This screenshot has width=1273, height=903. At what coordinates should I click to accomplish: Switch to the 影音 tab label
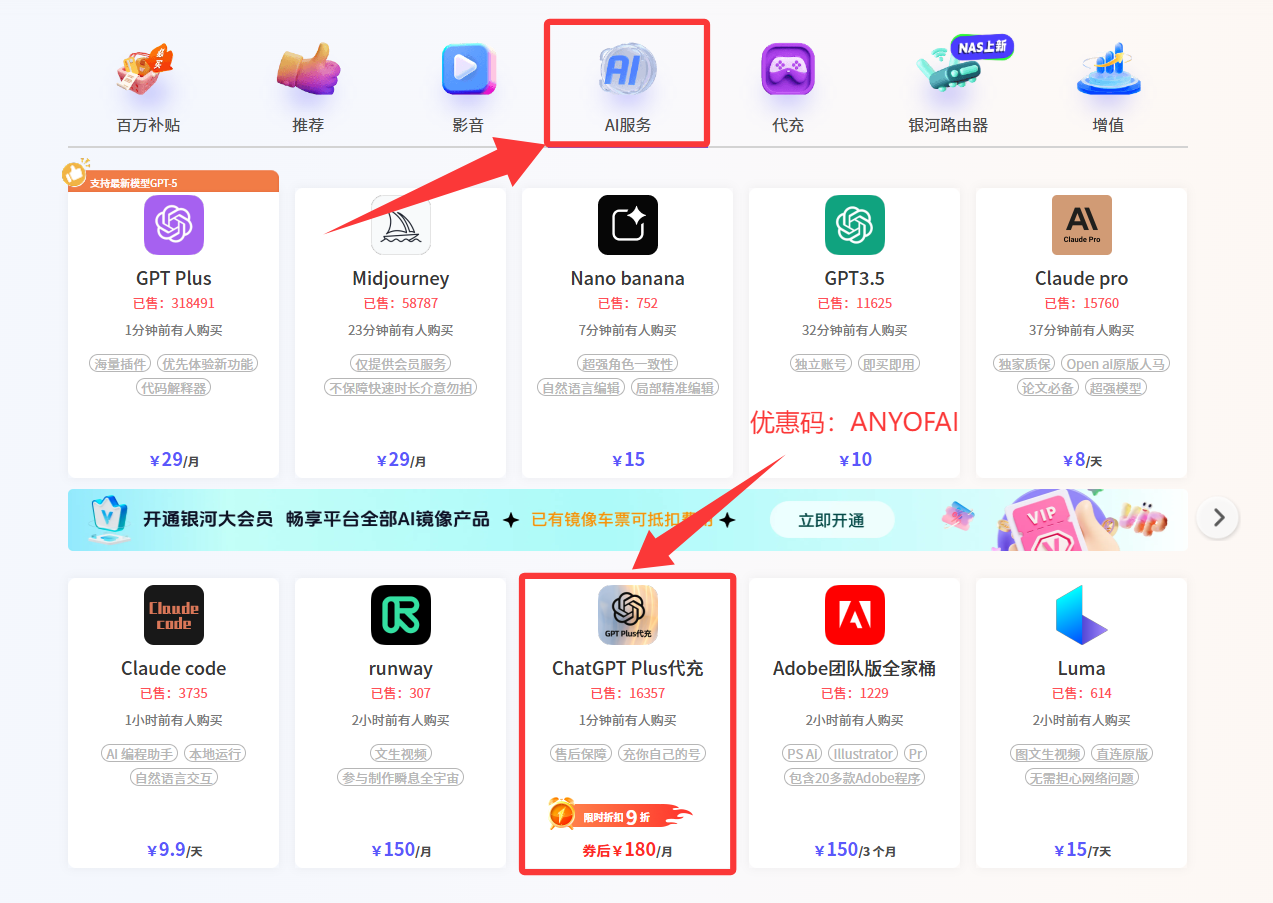tap(468, 125)
